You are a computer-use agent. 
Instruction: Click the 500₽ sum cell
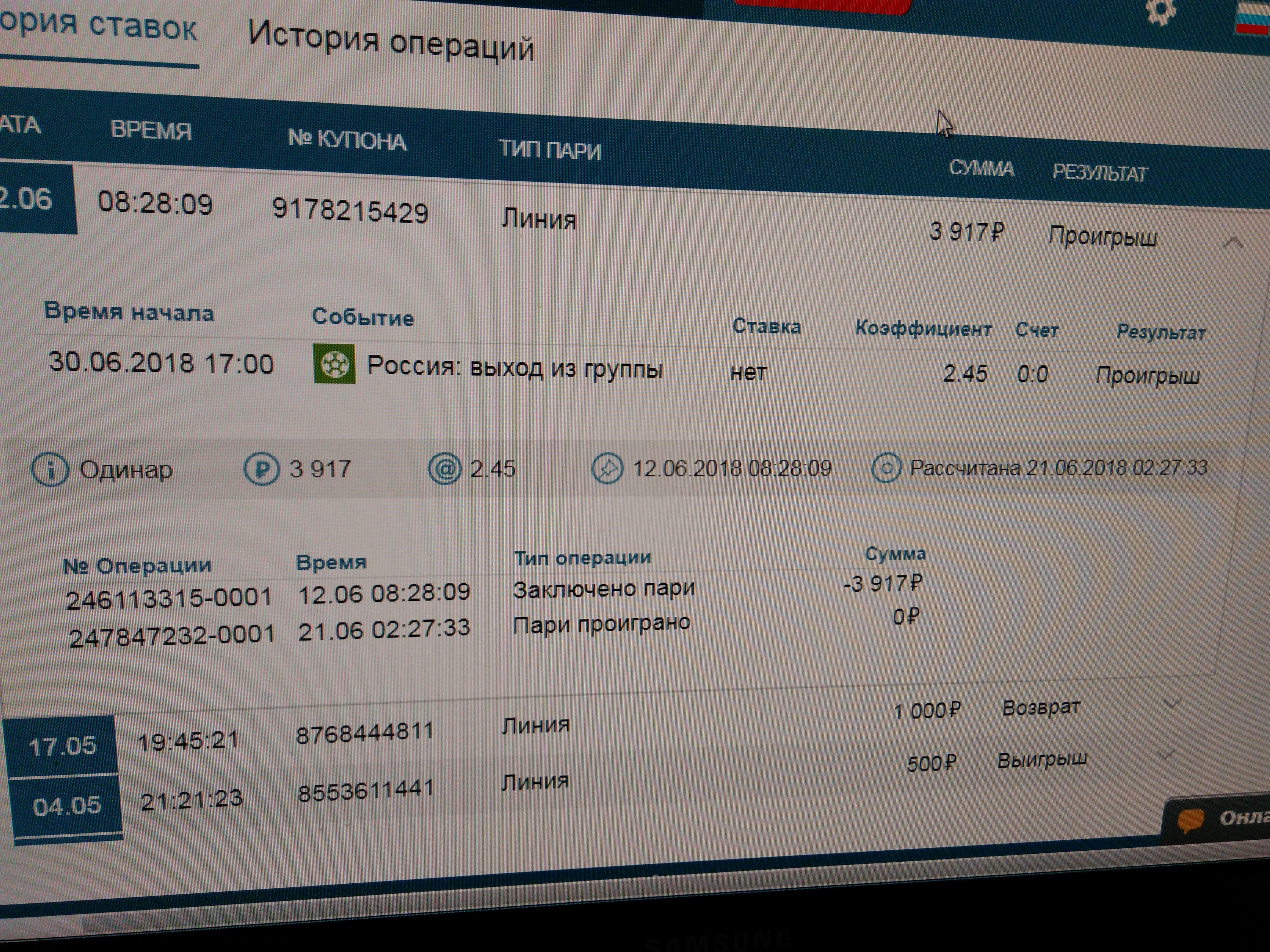click(932, 764)
